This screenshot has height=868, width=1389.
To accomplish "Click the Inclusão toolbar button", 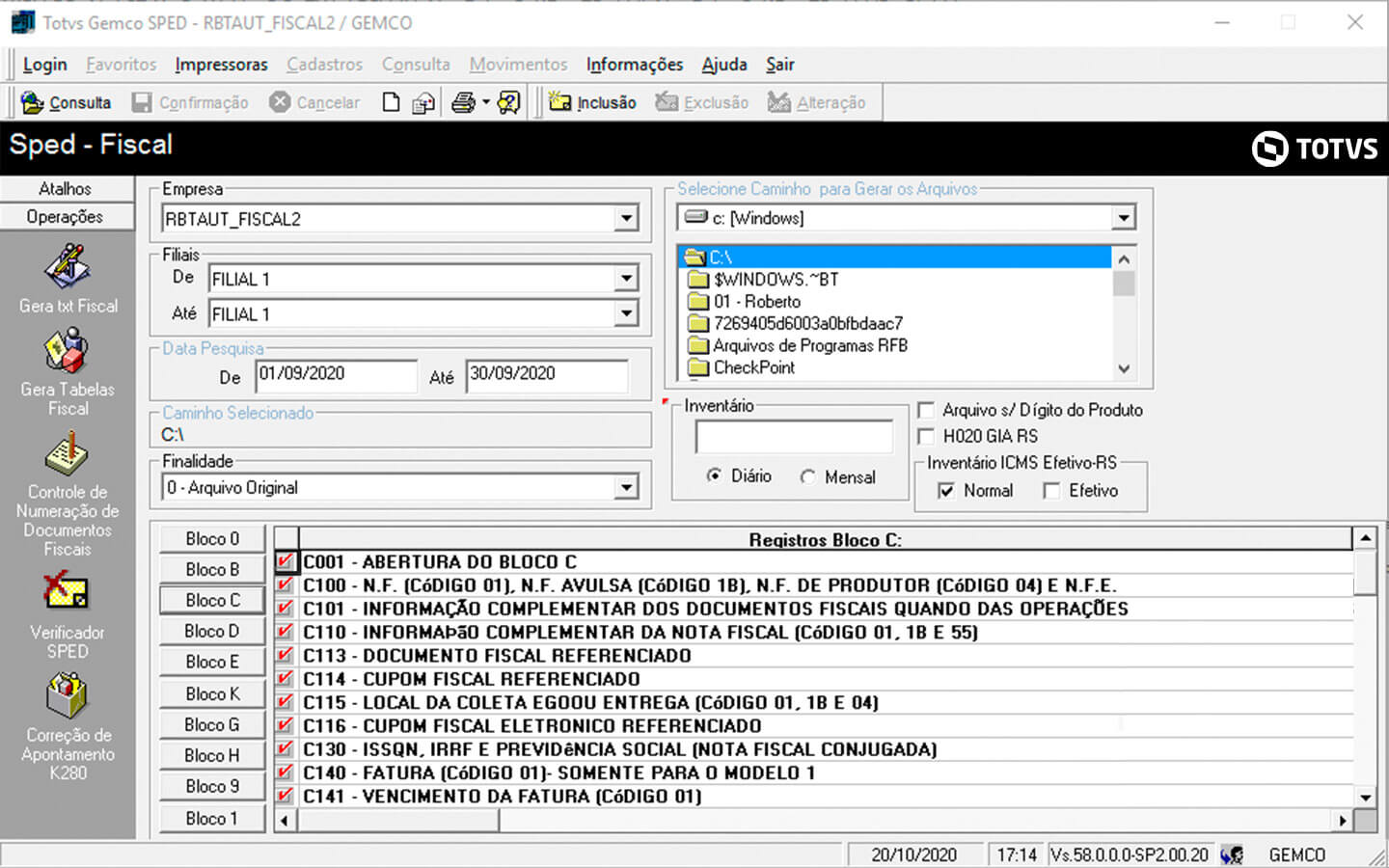I will [592, 102].
